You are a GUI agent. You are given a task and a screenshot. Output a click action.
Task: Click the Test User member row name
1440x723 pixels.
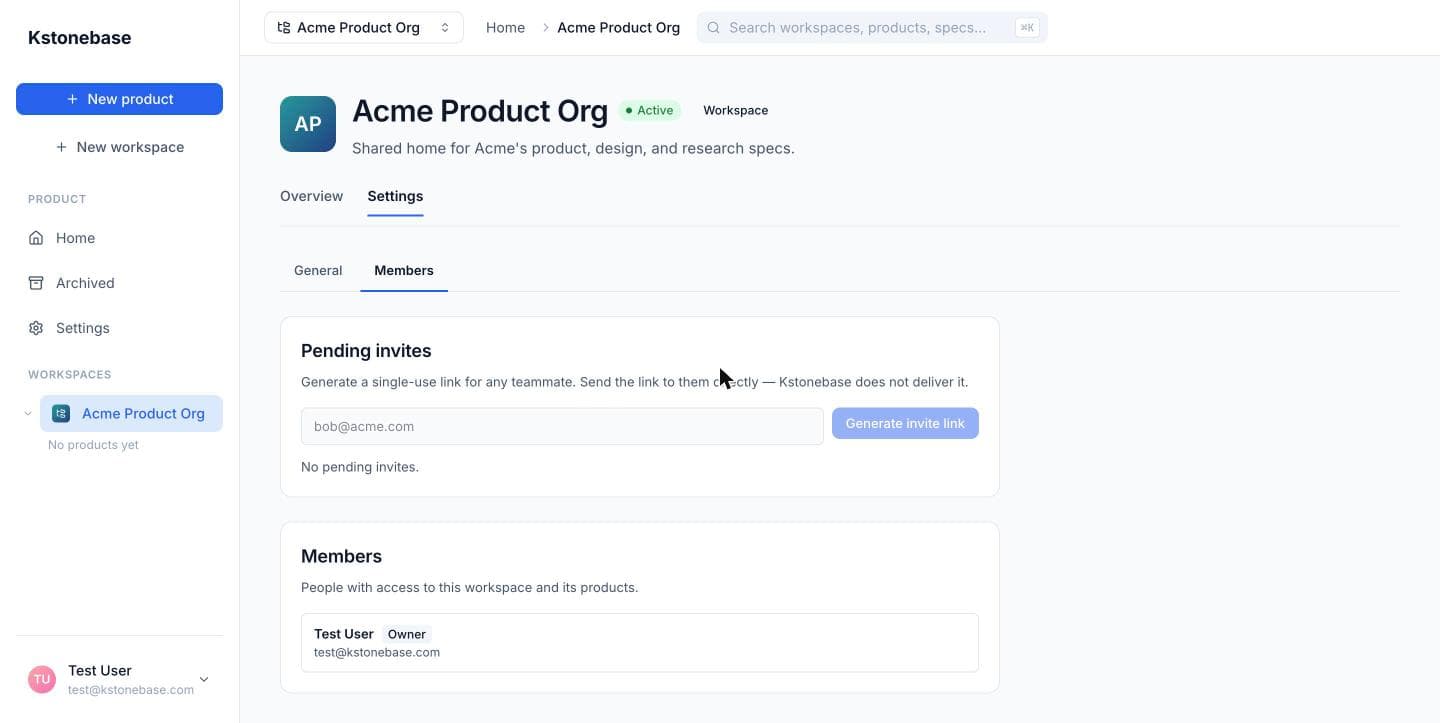344,634
